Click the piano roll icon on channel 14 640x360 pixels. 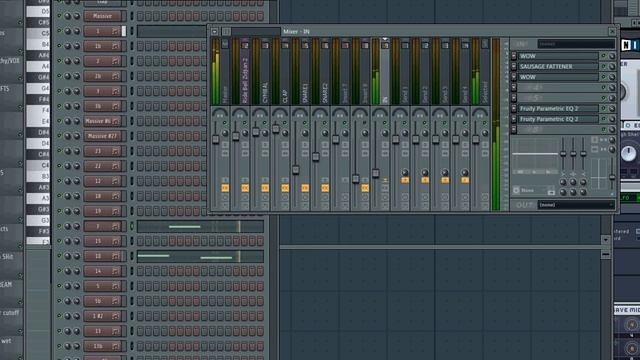pos(116,271)
